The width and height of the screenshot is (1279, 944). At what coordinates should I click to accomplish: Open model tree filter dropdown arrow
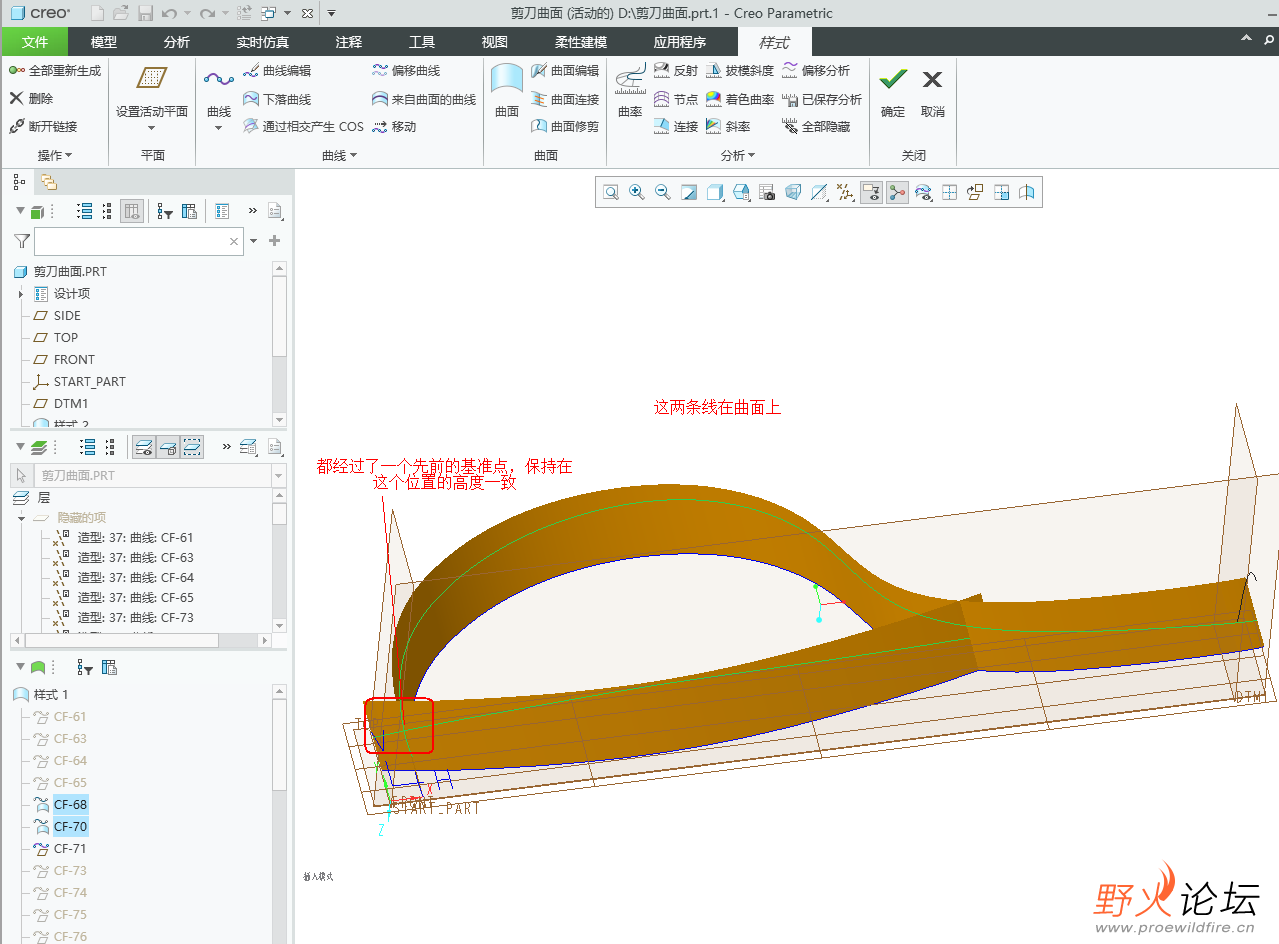(254, 241)
